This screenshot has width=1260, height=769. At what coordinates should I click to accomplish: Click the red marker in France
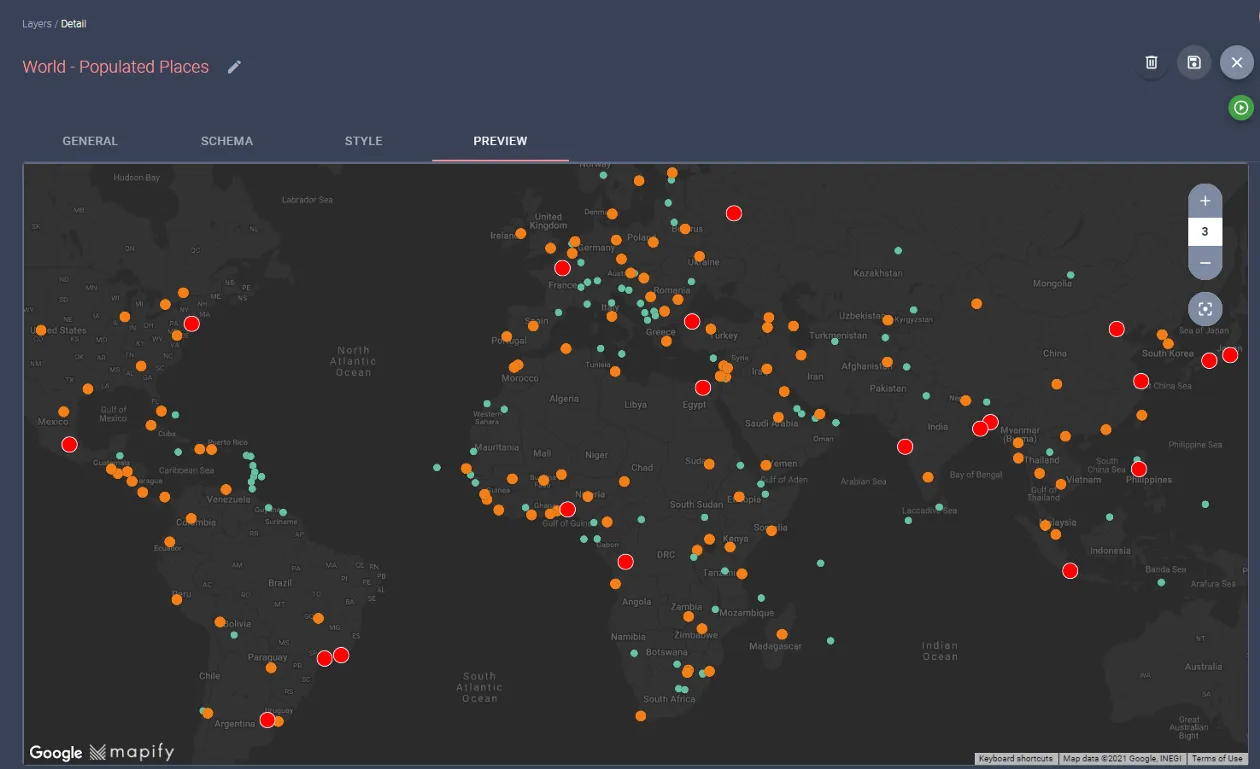pos(562,268)
